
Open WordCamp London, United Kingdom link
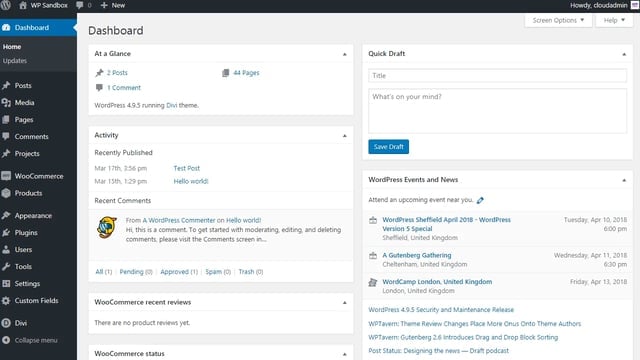coord(437,282)
